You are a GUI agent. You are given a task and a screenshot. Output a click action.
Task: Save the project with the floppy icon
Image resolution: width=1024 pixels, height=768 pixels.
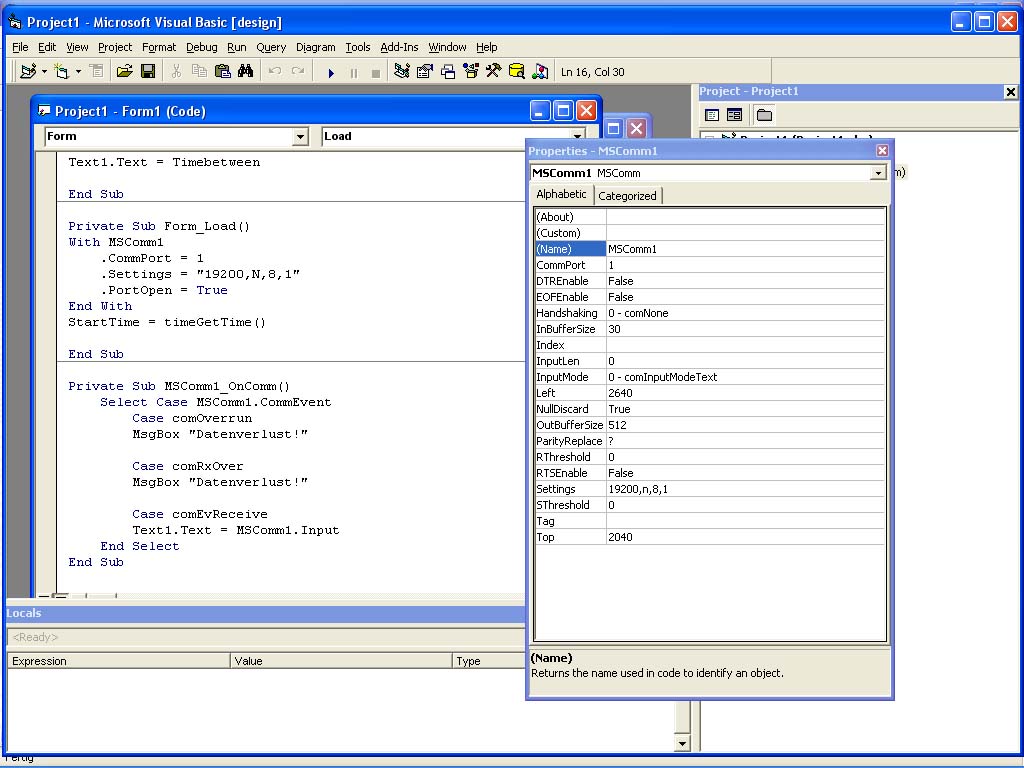(148, 71)
